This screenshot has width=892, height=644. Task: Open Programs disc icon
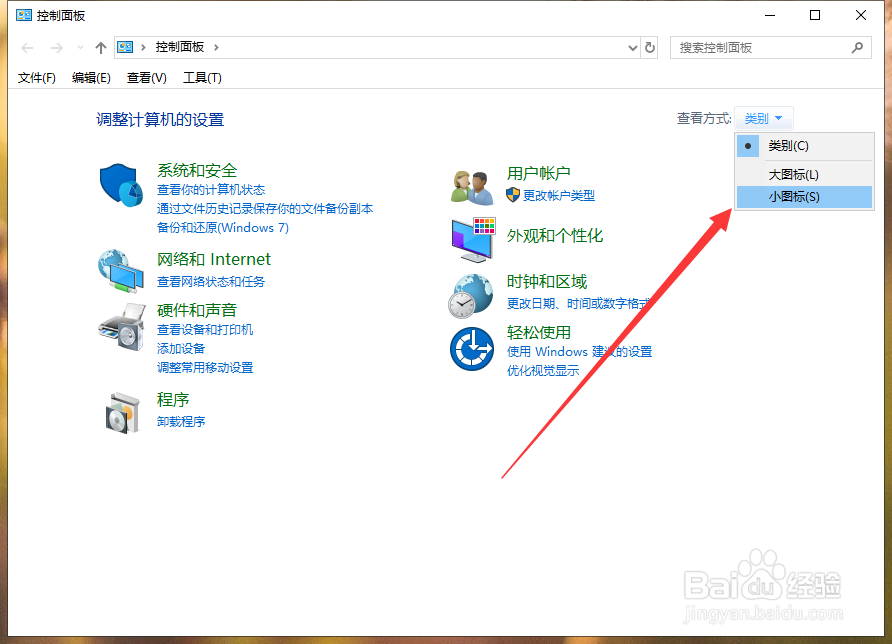click(122, 413)
